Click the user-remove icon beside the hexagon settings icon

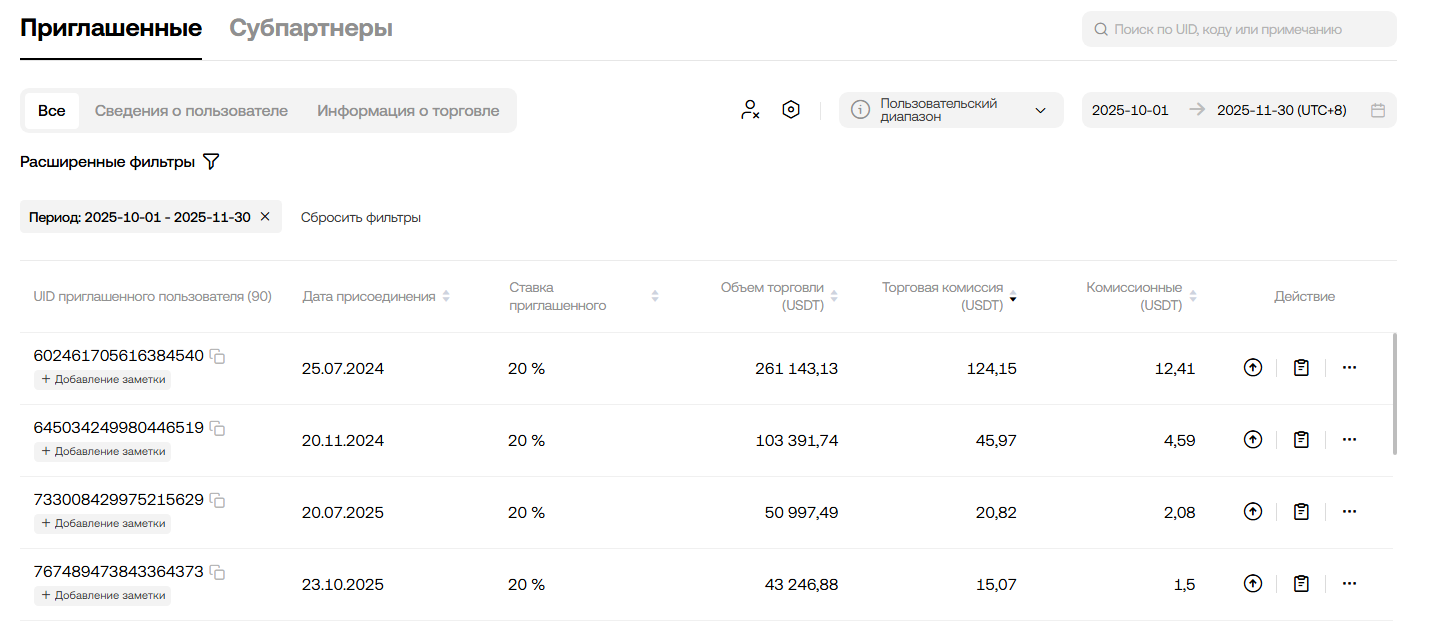pos(750,110)
